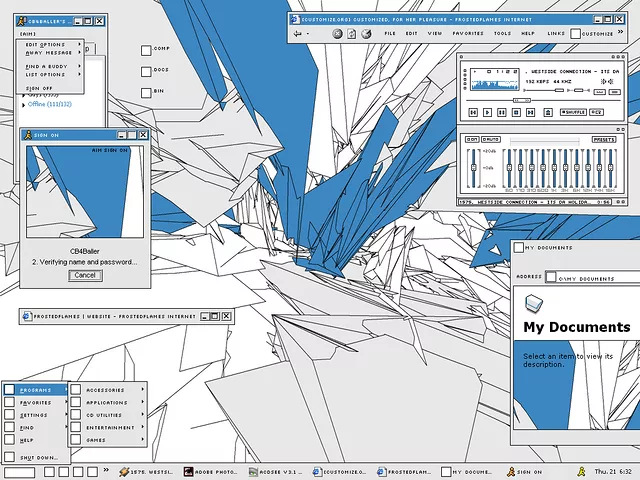Click the AIM Sign On banner image

(85, 192)
